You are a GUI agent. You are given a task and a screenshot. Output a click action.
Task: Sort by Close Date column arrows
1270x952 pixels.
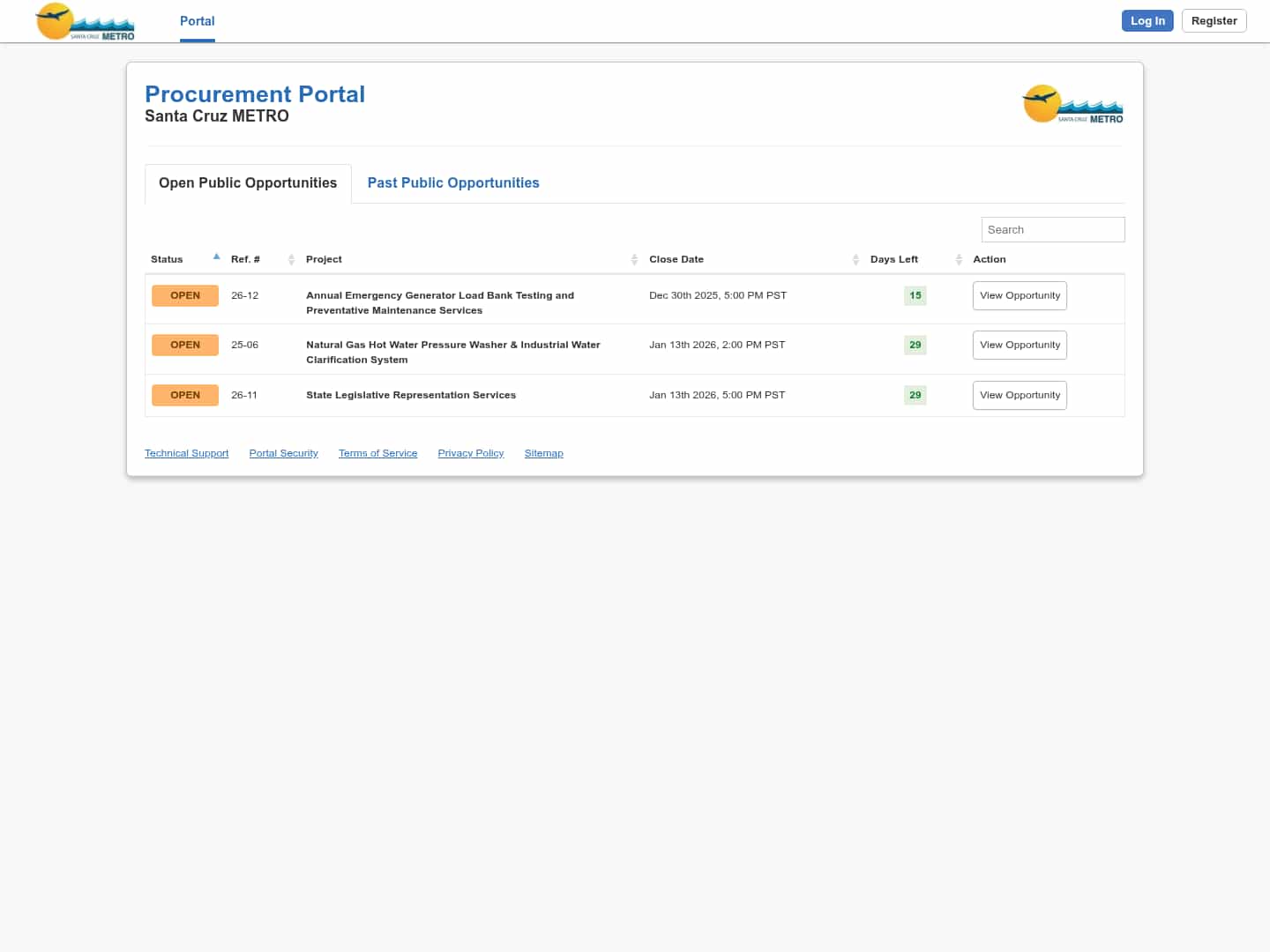click(855, 259)
